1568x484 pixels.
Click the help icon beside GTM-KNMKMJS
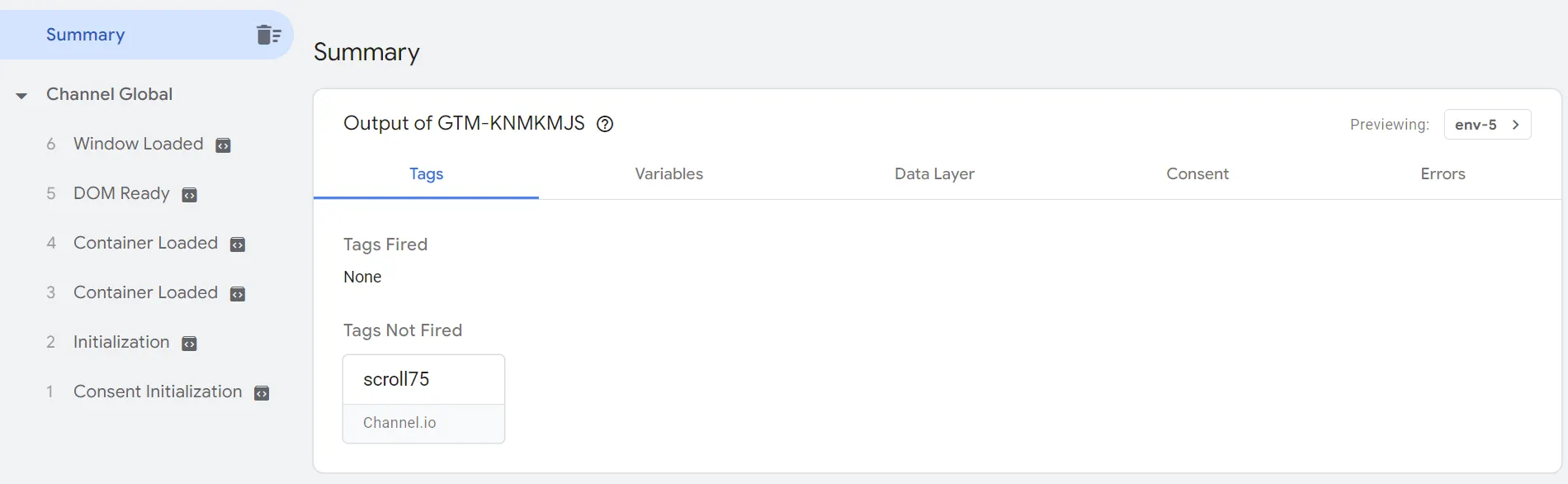pyautogui.click(x=605, y=124)
